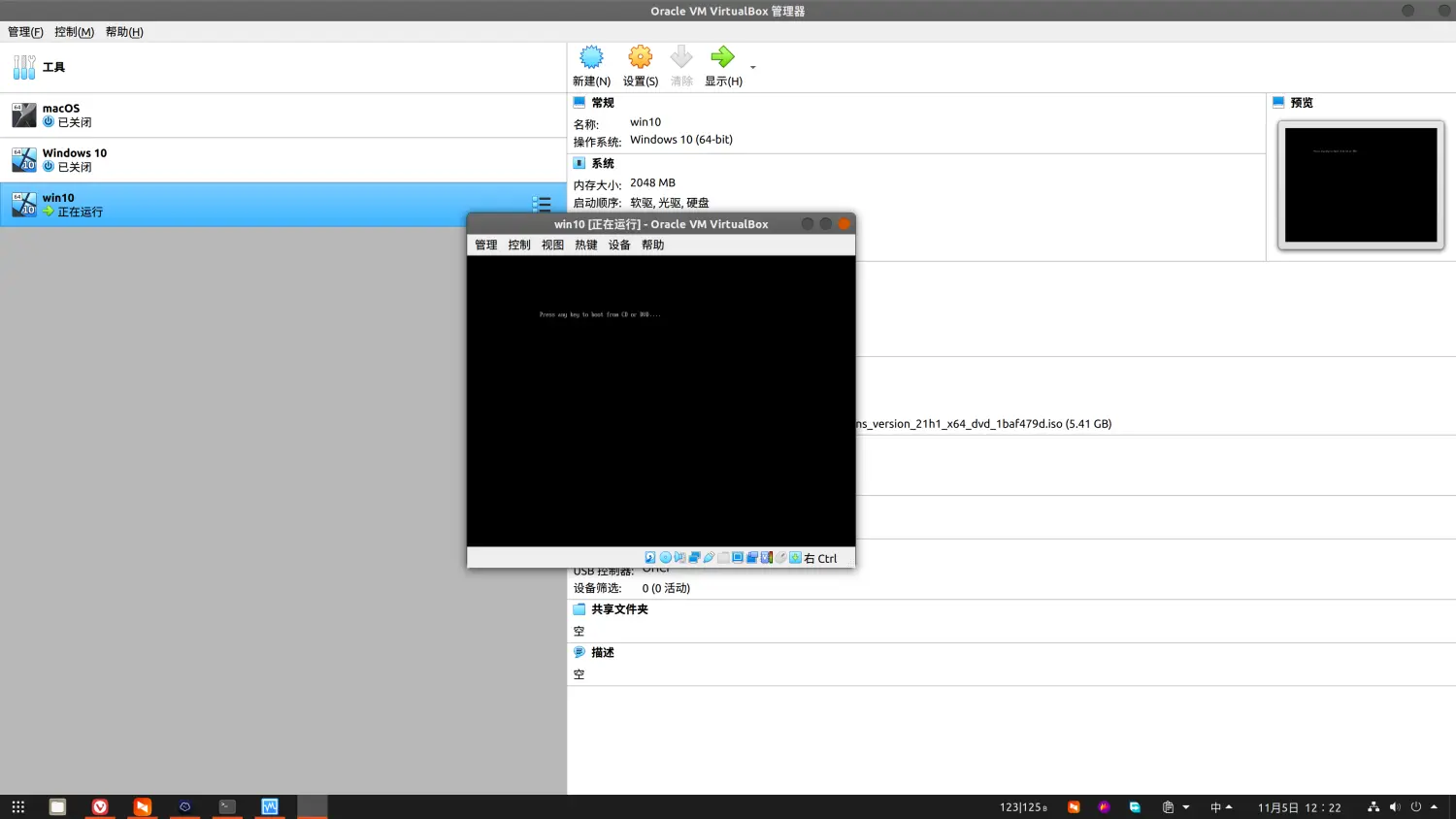
Task: Click the optical disc icon in VM status bar
Action: [x=665, y=558]
